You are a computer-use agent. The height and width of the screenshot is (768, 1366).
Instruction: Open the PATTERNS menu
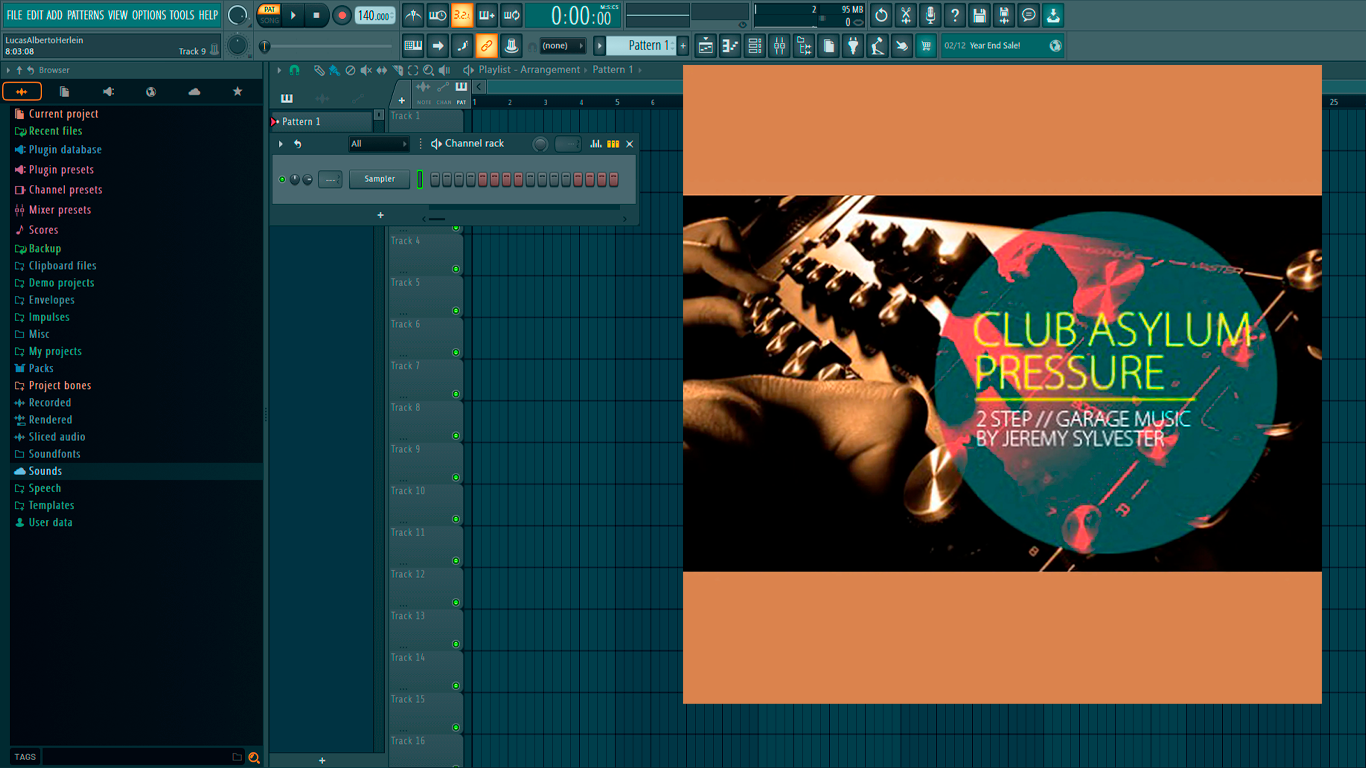85,15
